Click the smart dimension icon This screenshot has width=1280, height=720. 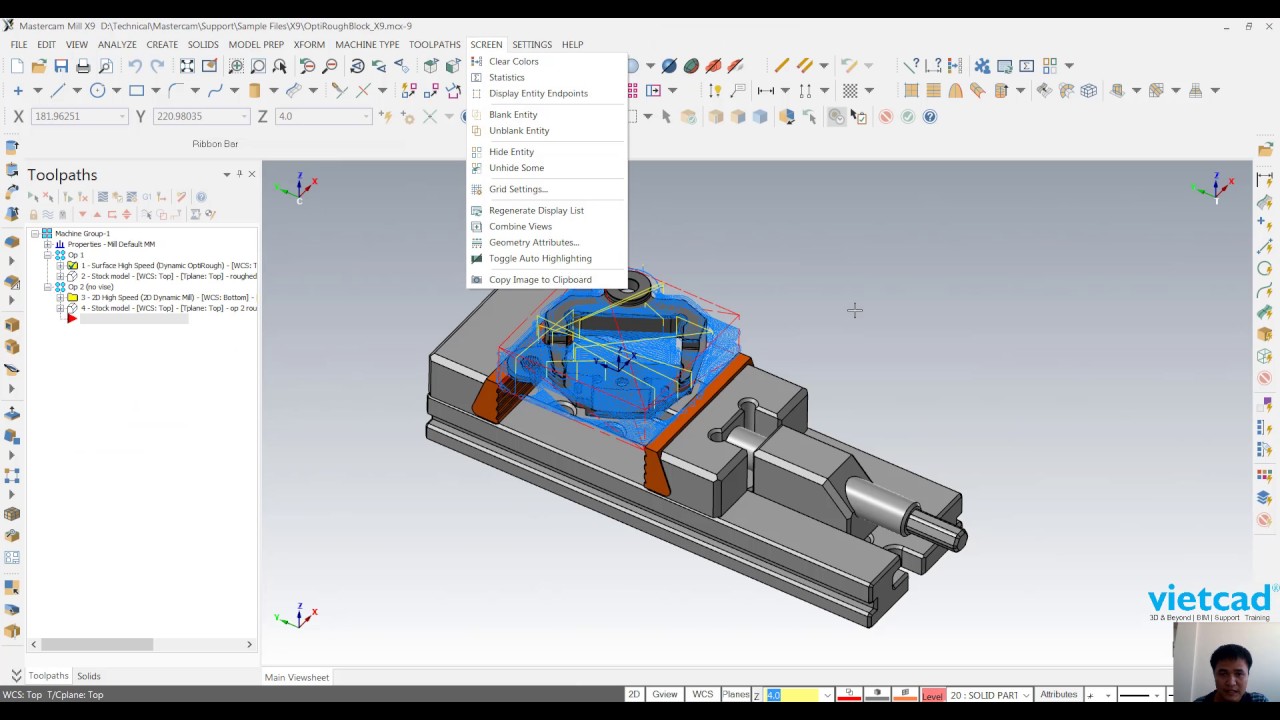click(715, 90)
